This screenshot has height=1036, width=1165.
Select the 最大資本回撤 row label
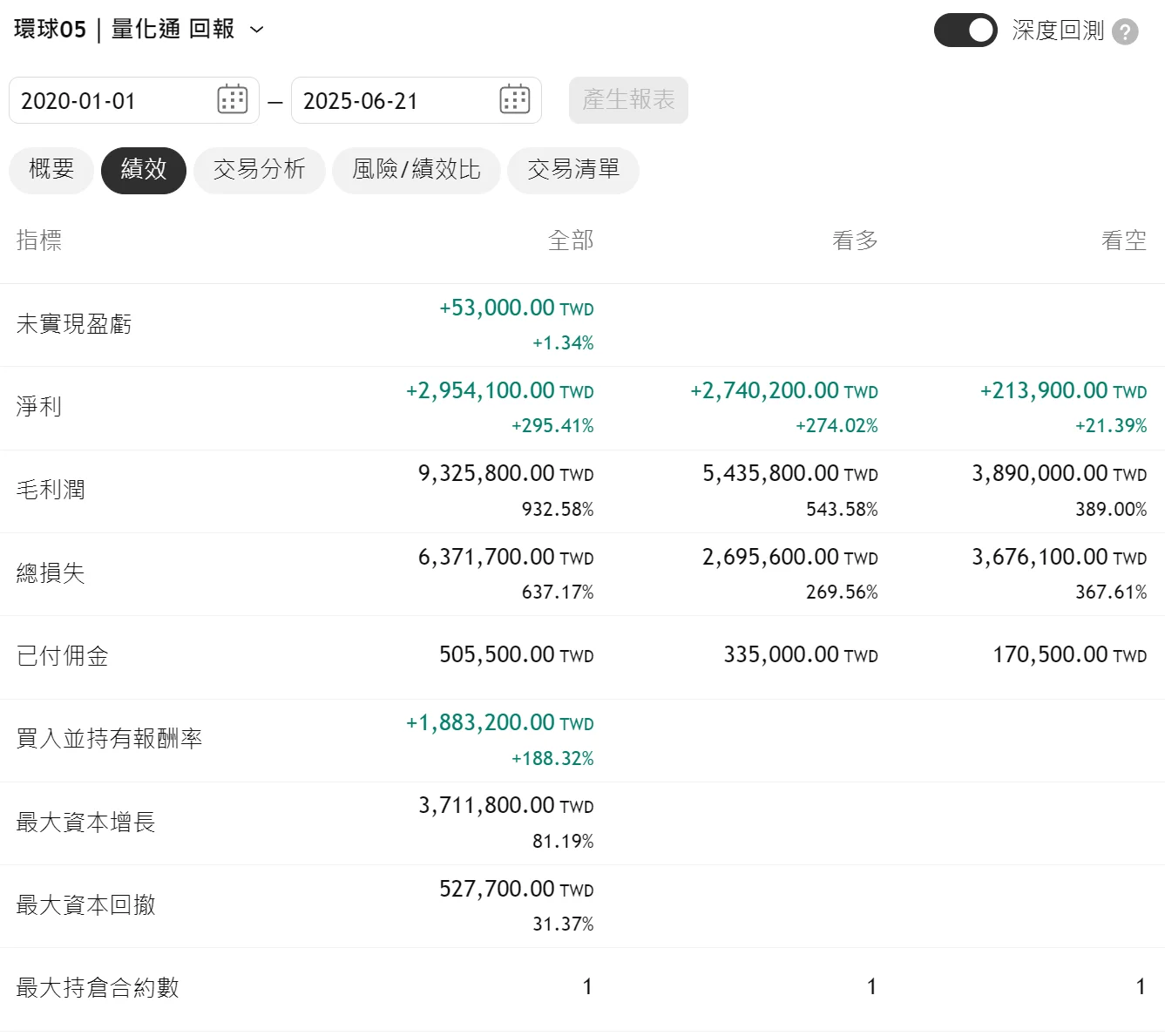86,905
